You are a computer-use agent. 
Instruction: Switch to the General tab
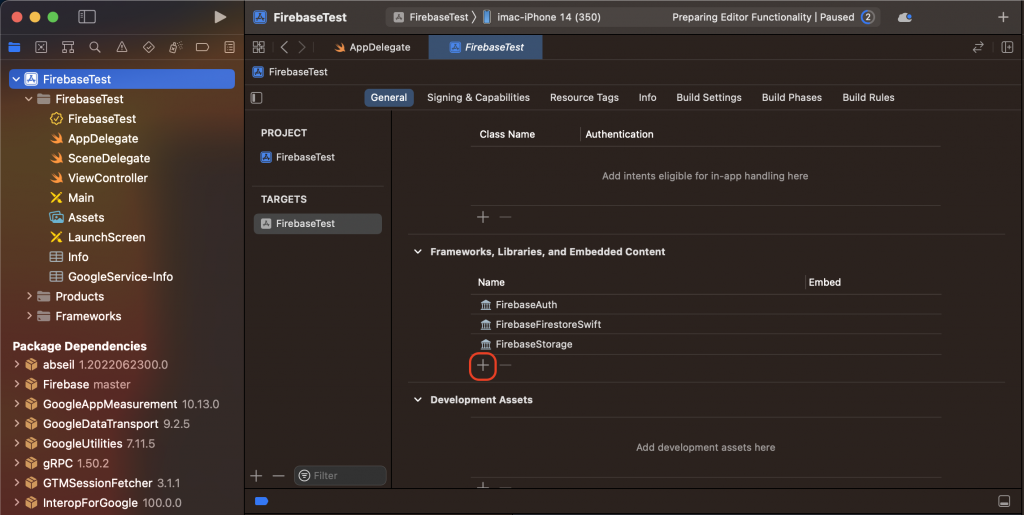(389, 98)
